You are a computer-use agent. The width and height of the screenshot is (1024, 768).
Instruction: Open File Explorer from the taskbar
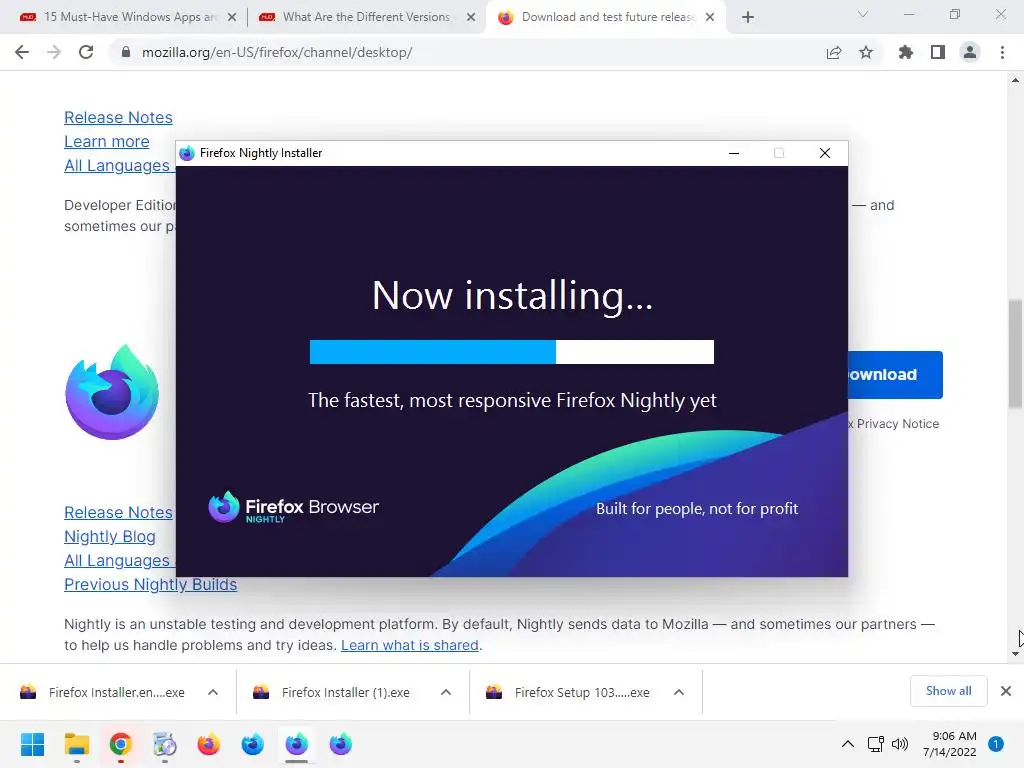coord(76,744)
